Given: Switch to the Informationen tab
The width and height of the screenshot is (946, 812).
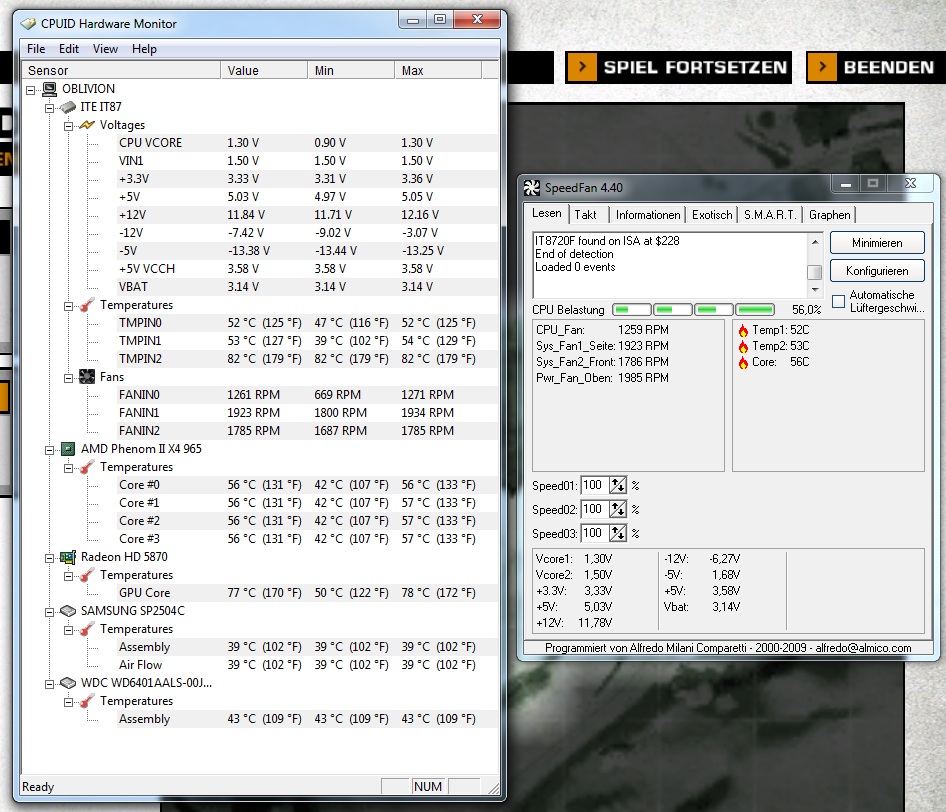Looking at the screenshot, I should click(648, 215).
